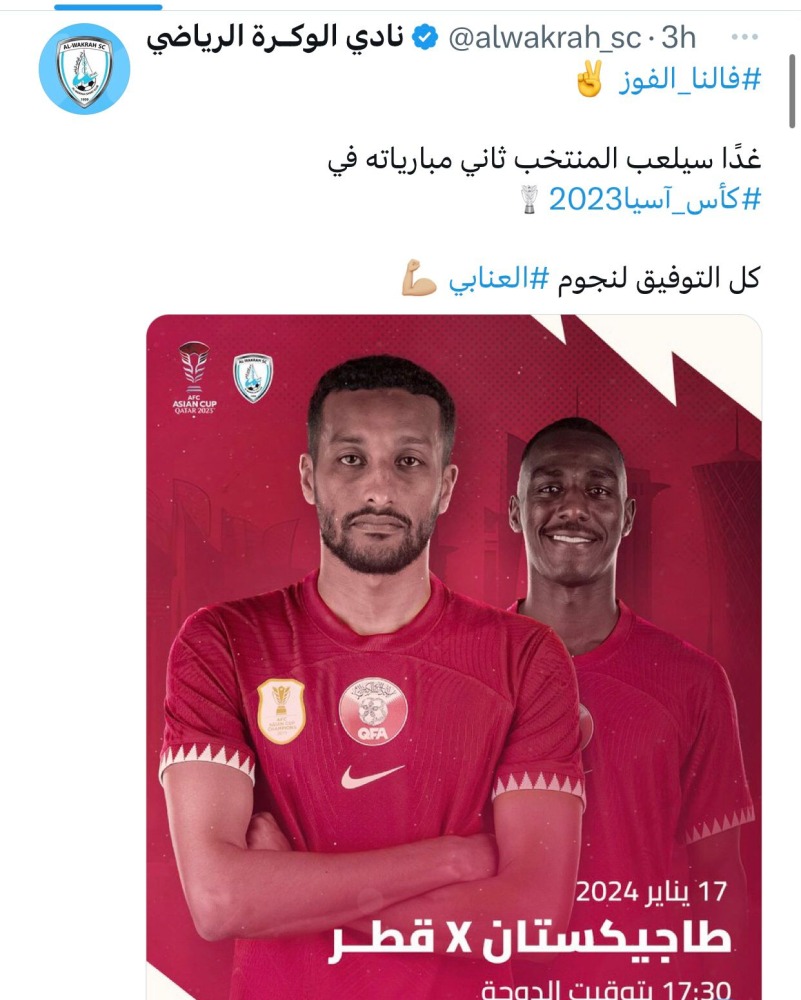Open the match poster image
Viewport: 801px width, 1000px height.
pos(454,657)
